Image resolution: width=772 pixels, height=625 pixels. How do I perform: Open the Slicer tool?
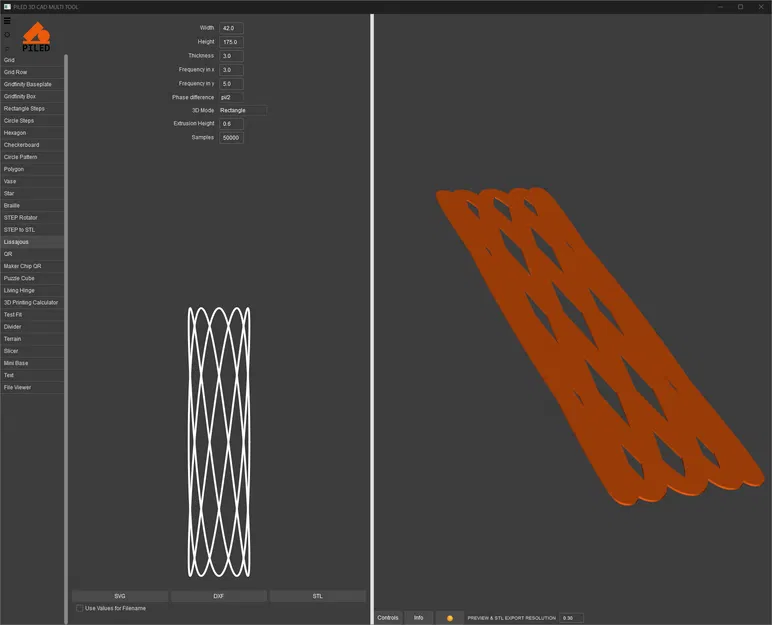tap(32, 351)
